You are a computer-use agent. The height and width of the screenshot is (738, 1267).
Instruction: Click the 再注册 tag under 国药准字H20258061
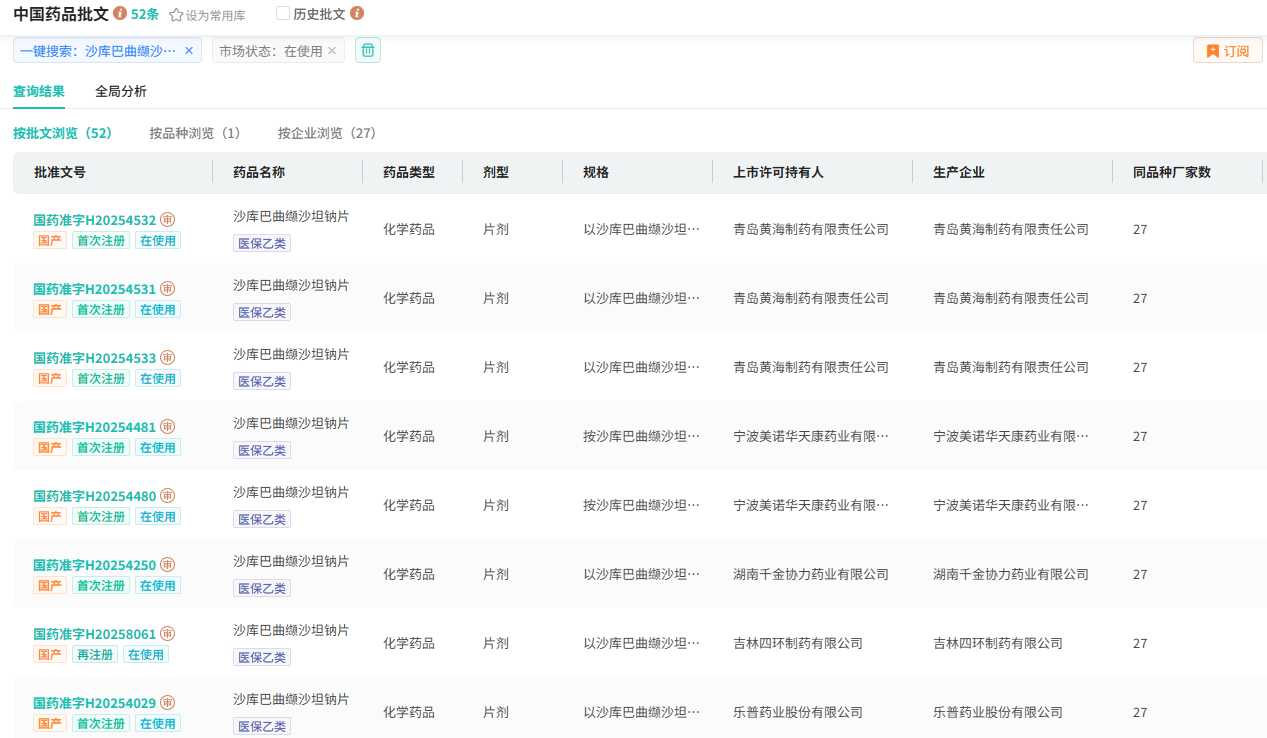(95, 655)
